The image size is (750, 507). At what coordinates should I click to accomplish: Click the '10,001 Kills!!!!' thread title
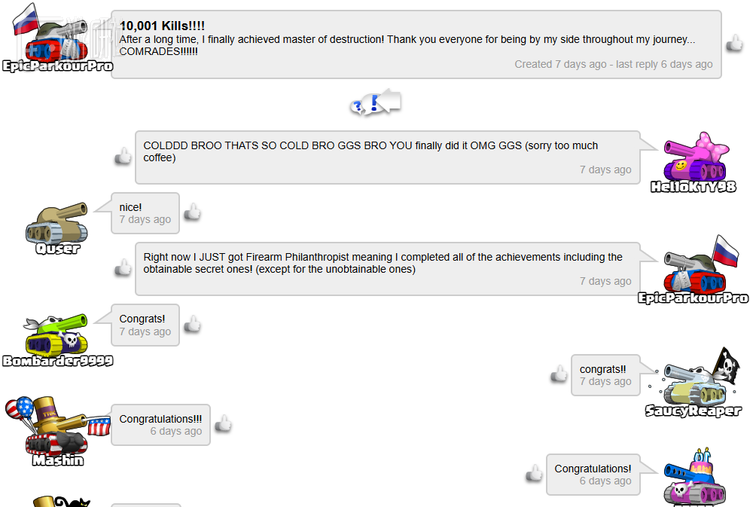click(162, 25)
